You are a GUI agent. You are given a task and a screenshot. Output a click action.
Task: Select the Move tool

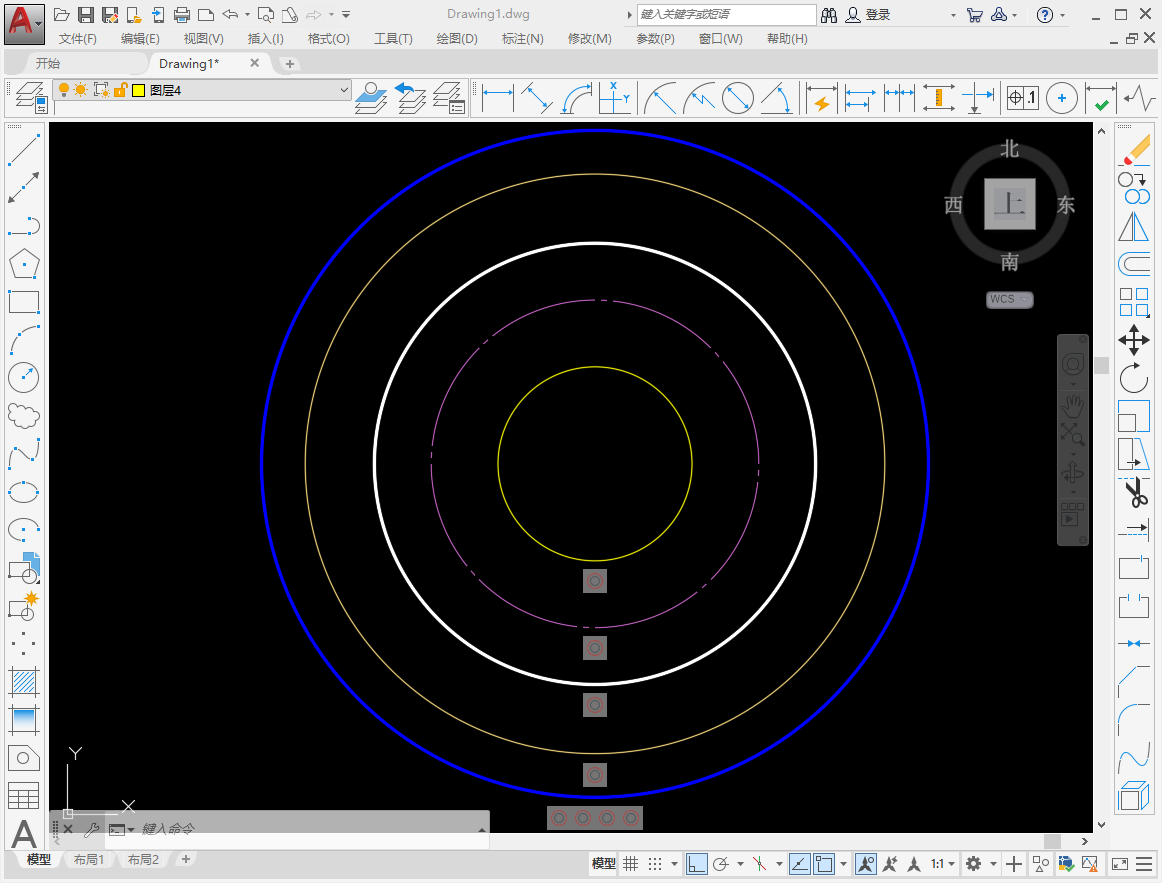pos(1134,340)
